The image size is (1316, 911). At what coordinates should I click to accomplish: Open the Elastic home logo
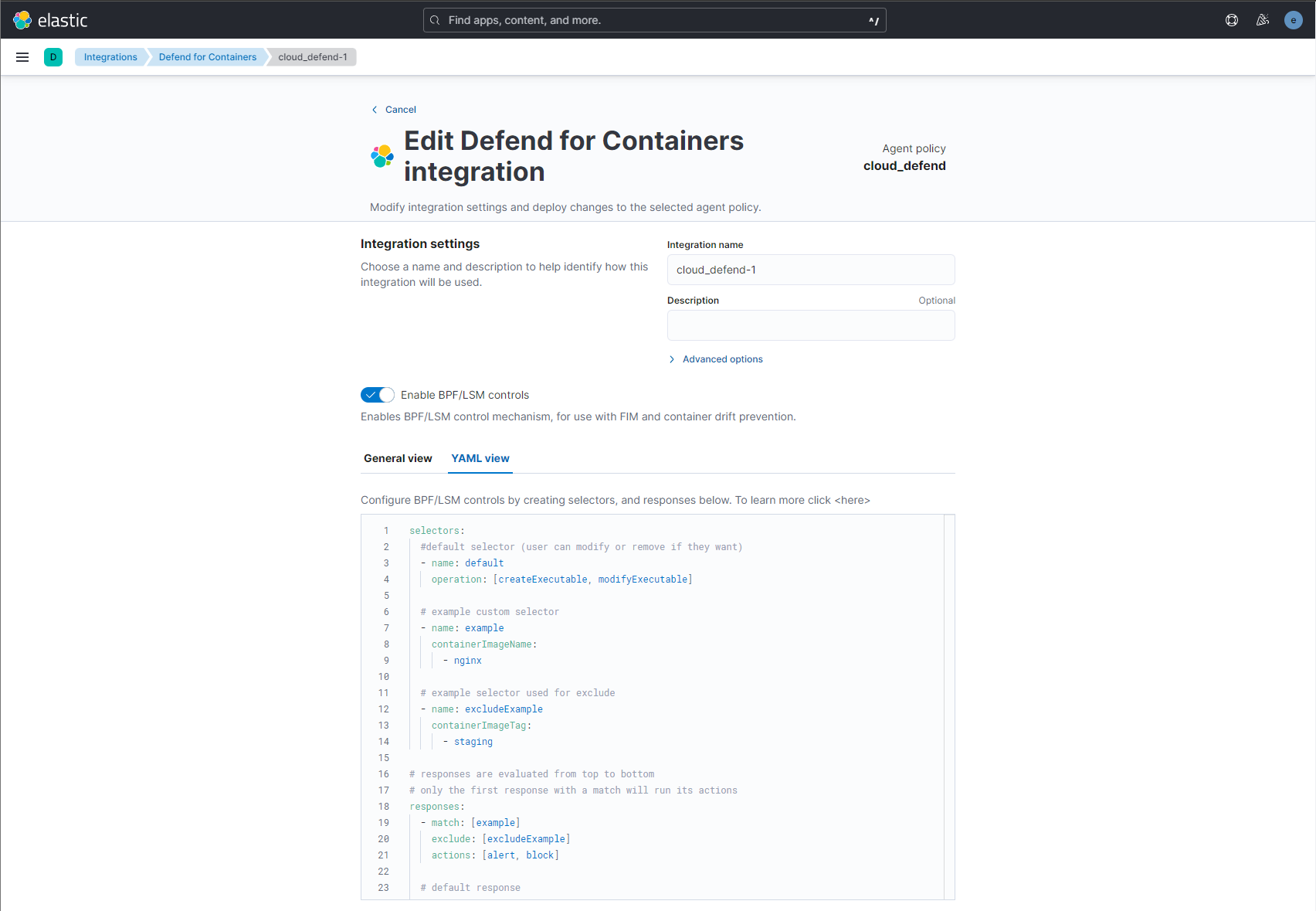(x=50, y=19)
